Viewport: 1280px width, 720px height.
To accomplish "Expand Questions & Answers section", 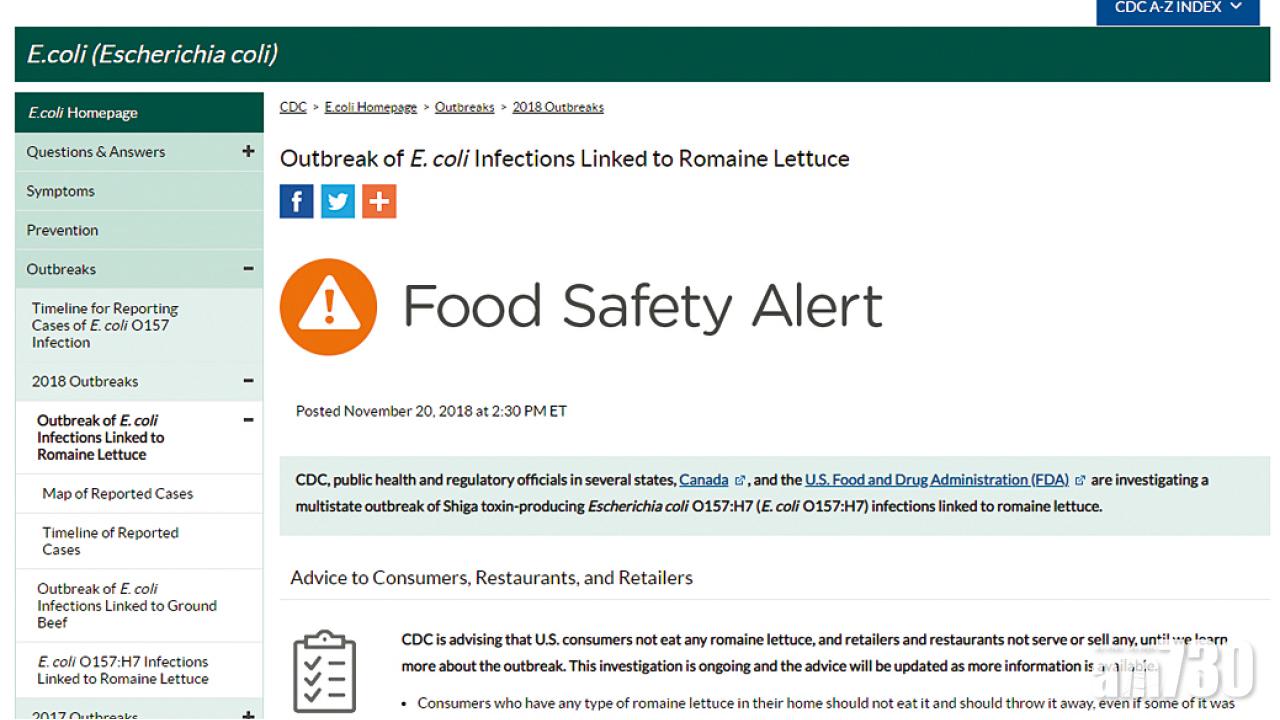I will [x=248, y=152].
